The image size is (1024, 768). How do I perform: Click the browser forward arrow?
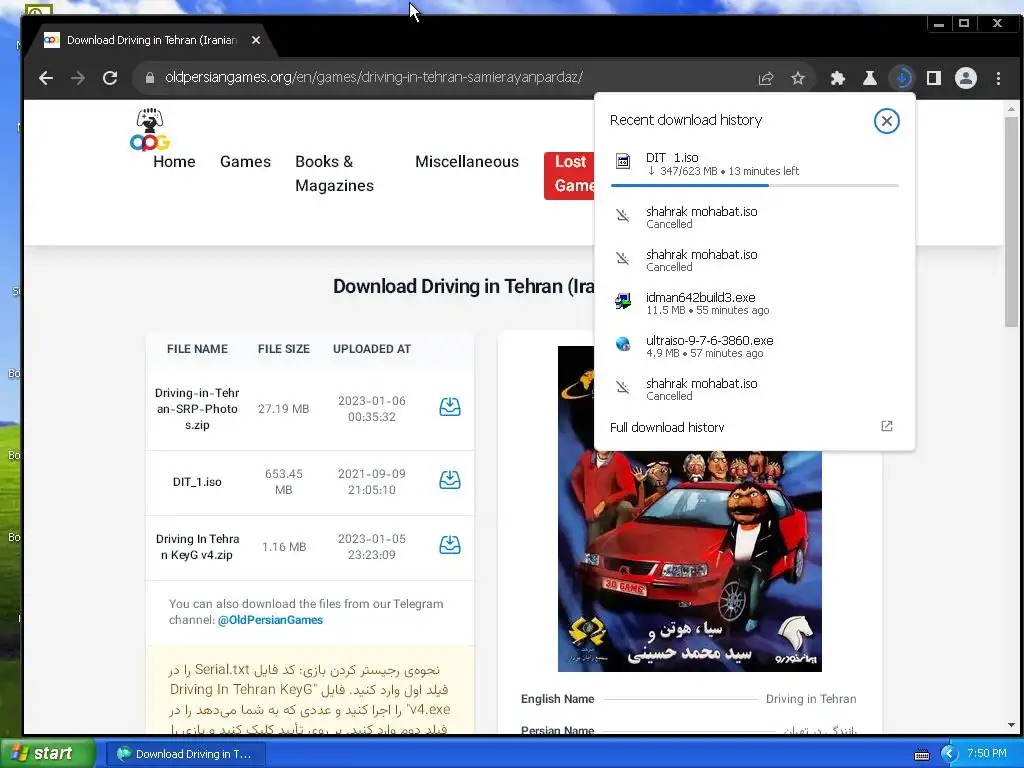click(78, 78)
